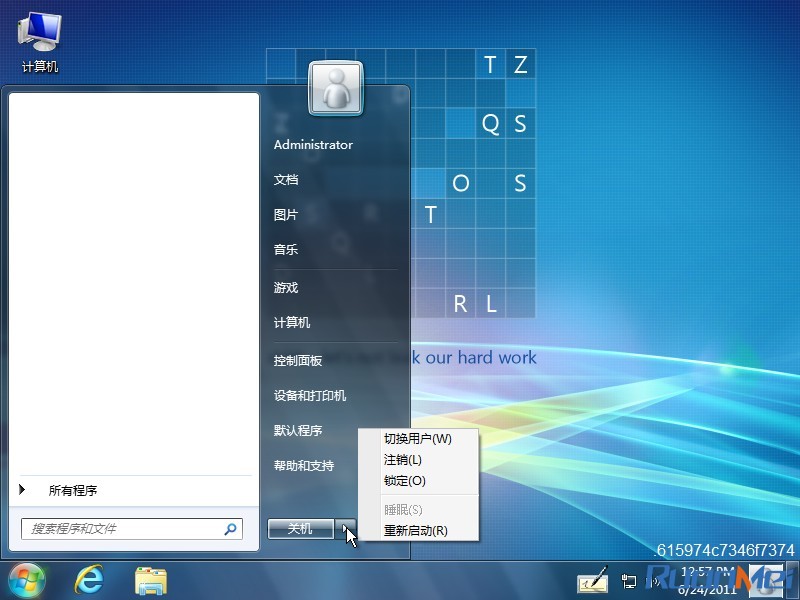The width and height of the screenshot is (800, 600).
Task: Open the tablet input panel tray icon
Action: tap(592, 581)
